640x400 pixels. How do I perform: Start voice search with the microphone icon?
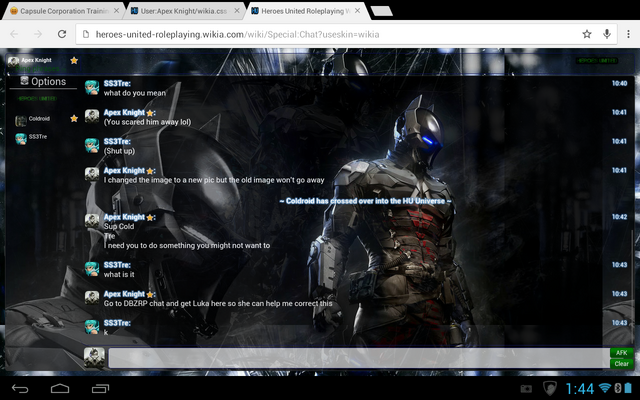pos(607,34)
